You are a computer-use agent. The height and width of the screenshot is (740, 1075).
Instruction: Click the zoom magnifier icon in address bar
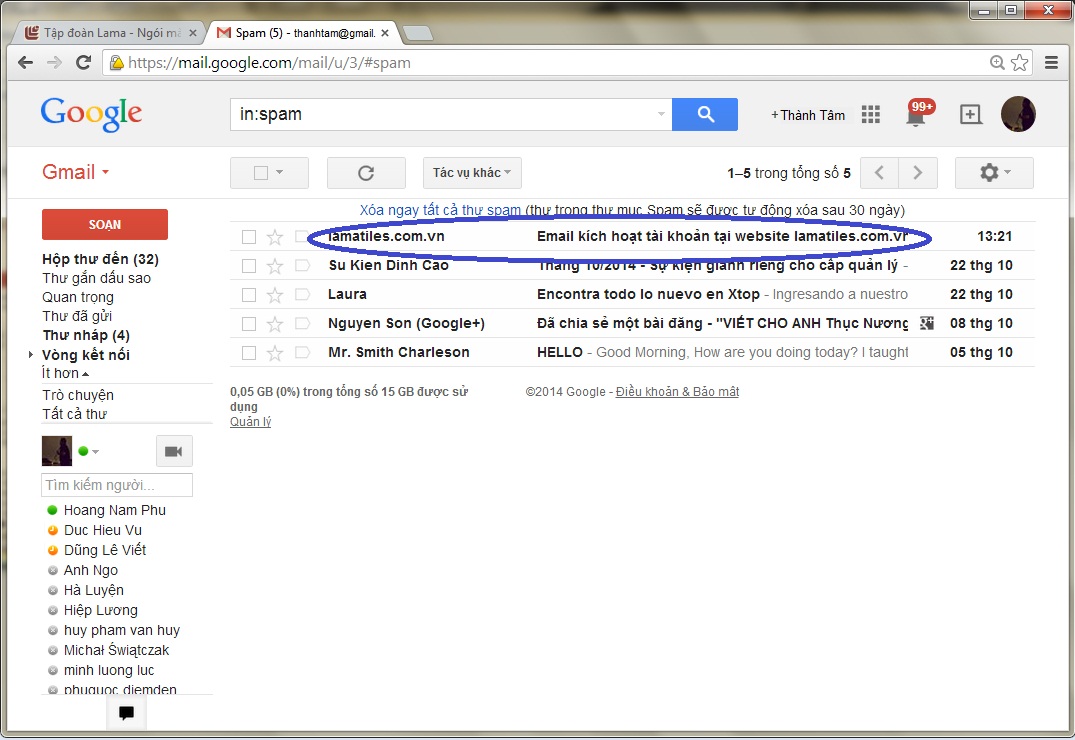(x=998, y=62)
